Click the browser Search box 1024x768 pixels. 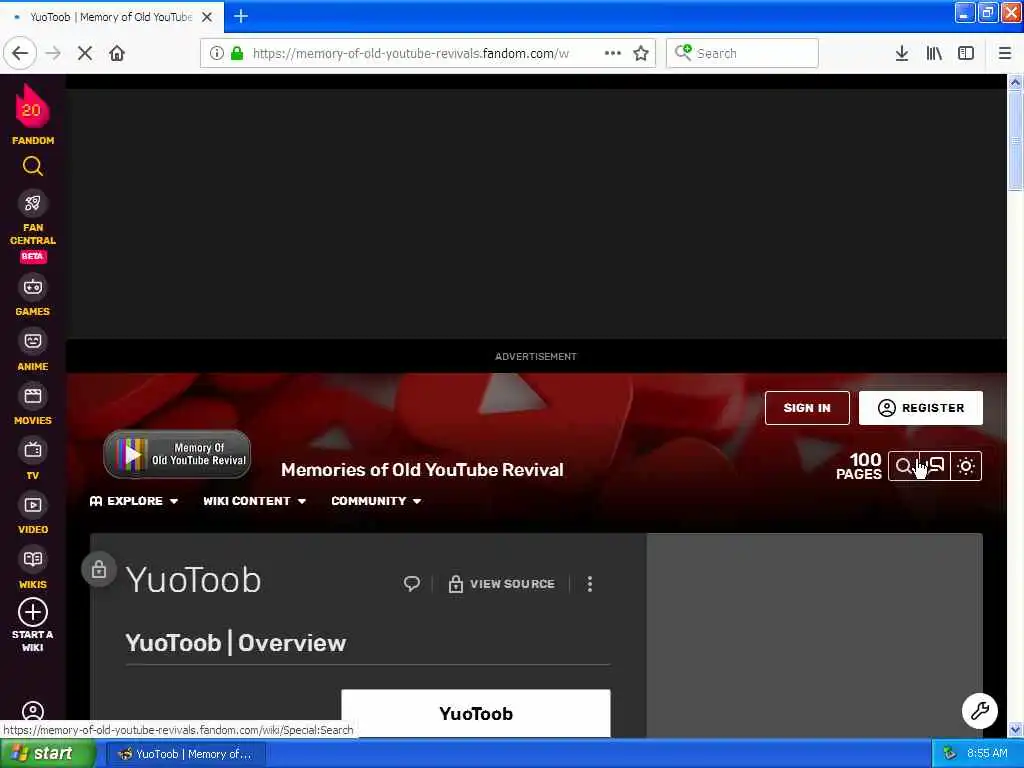742,53
